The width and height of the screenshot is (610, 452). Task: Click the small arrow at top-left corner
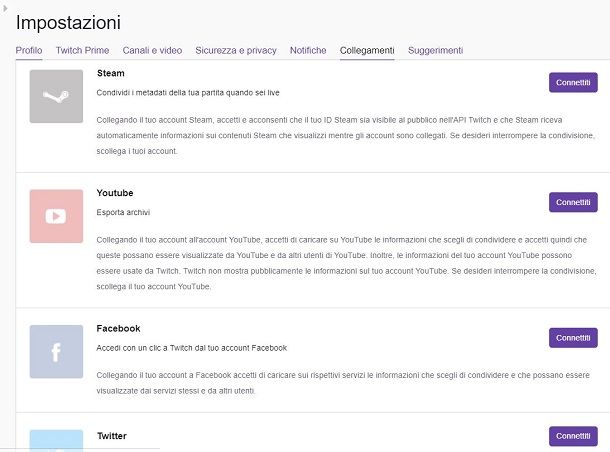click(x=5, y=7)
